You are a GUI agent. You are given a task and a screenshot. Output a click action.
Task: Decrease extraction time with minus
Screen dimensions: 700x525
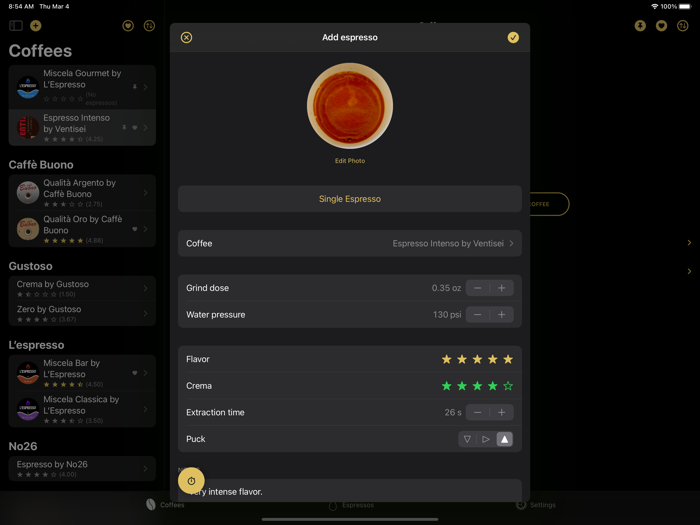point(478,412)
